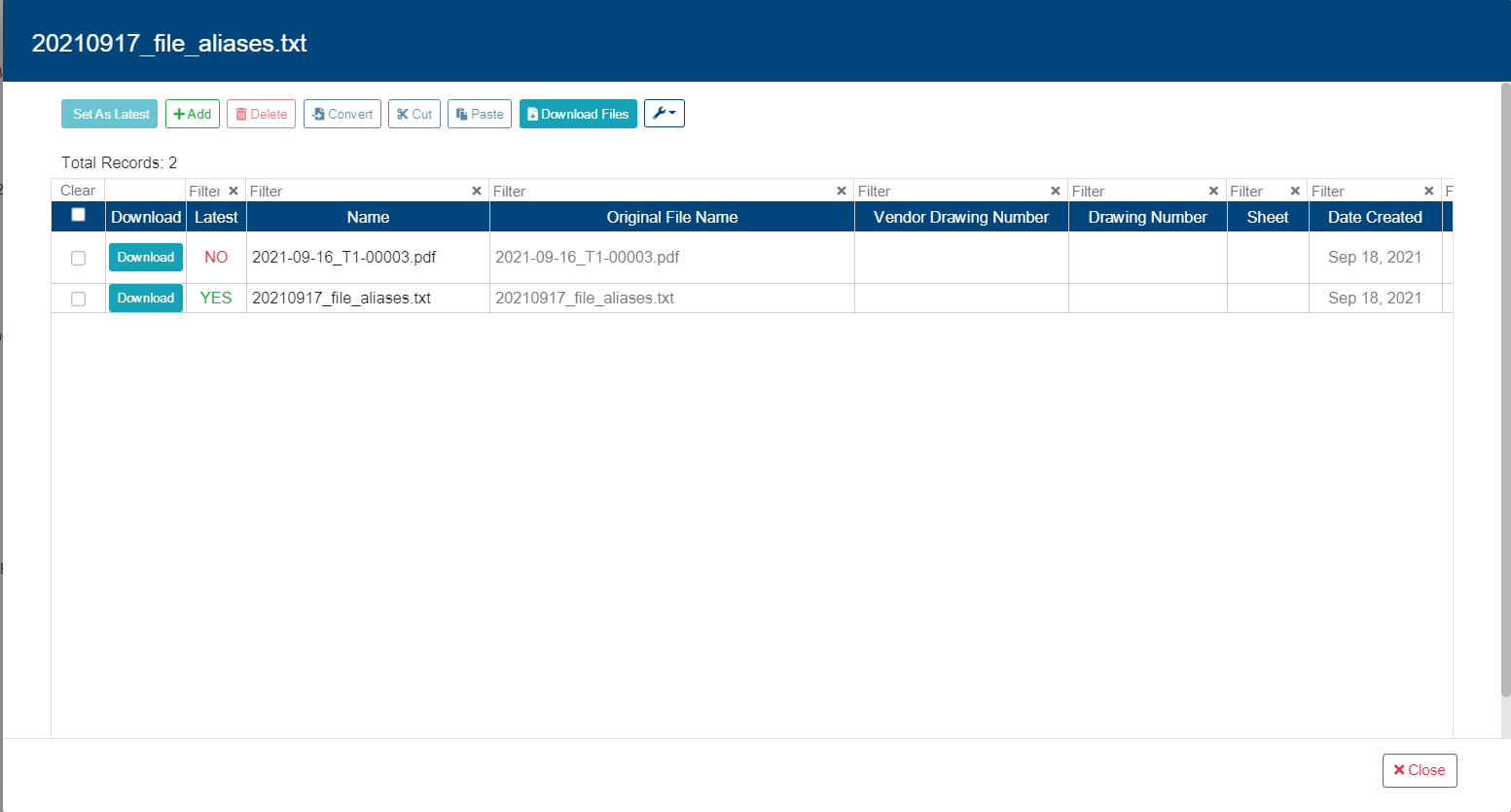1511x812 pixels.
Task: Clear the Latest column filter
Action: point(234,191)
